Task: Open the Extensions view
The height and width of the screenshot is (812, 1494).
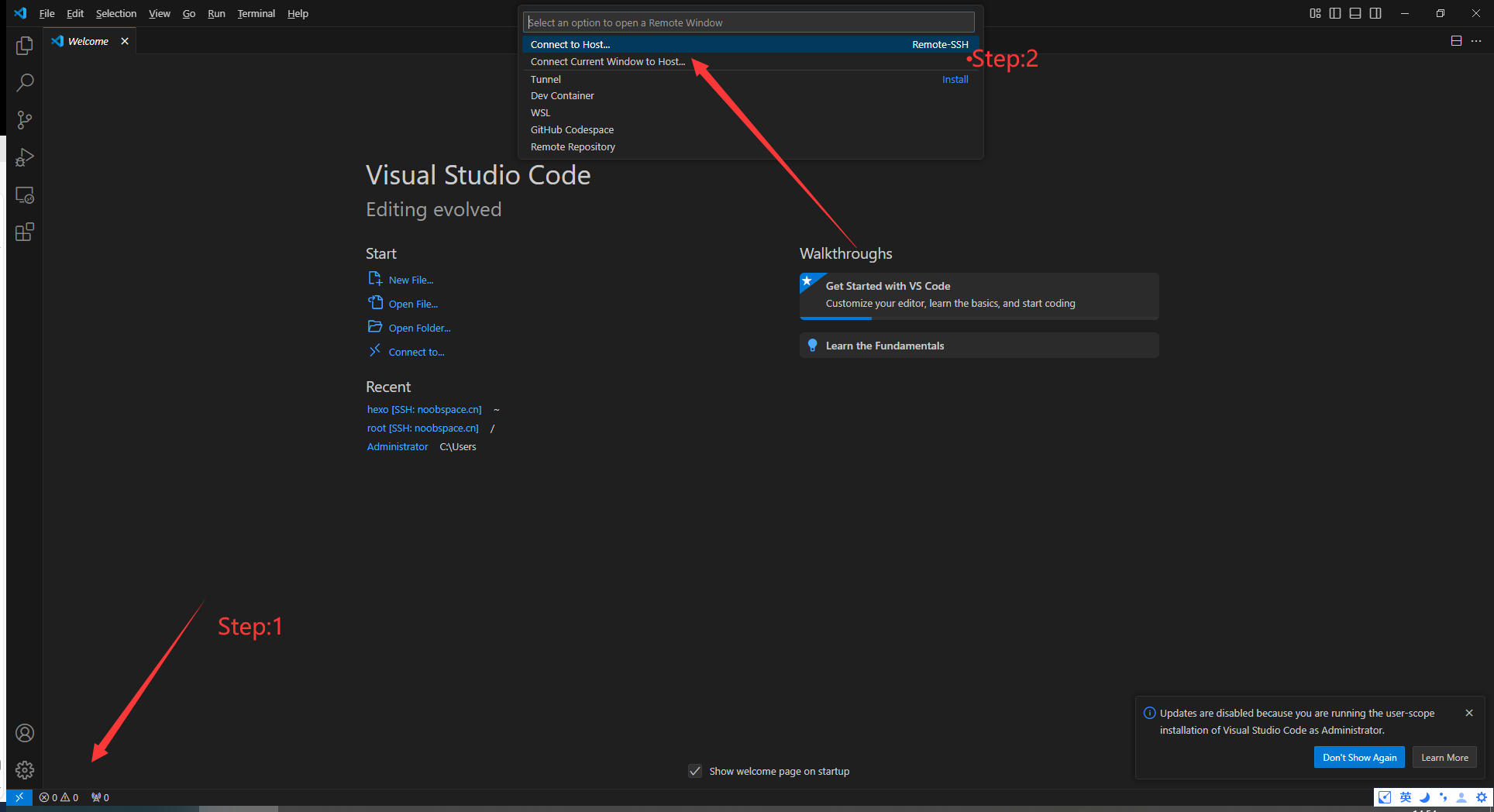Action: click(25, 232)
